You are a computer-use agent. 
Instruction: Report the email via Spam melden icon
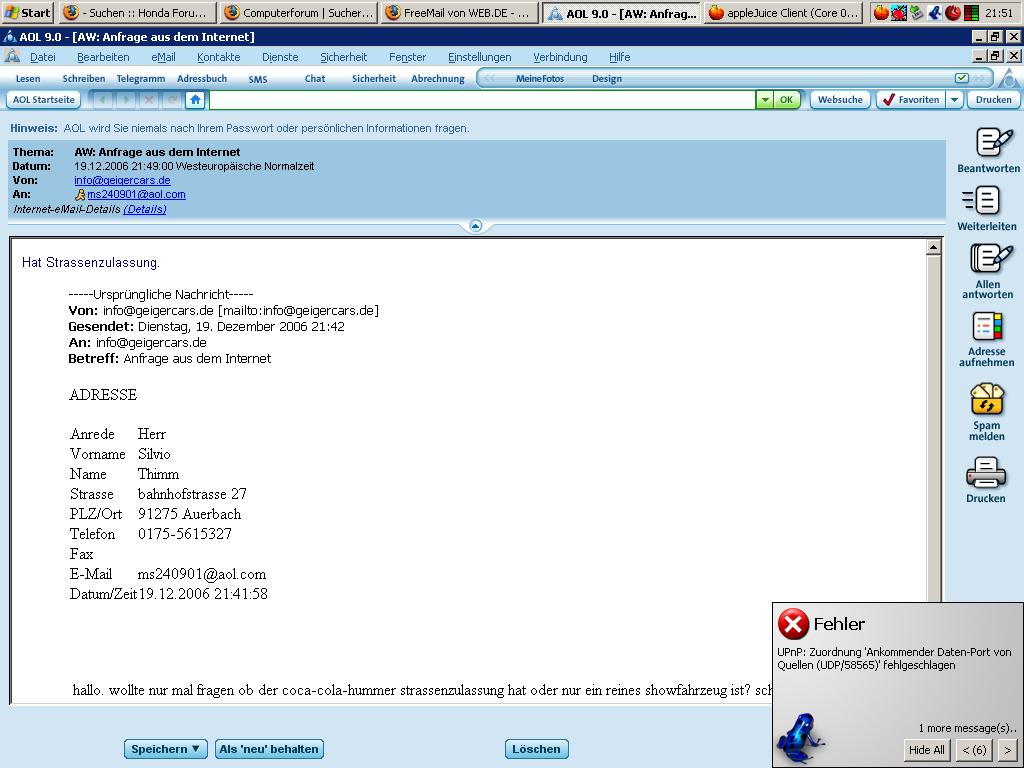point(987,398)
